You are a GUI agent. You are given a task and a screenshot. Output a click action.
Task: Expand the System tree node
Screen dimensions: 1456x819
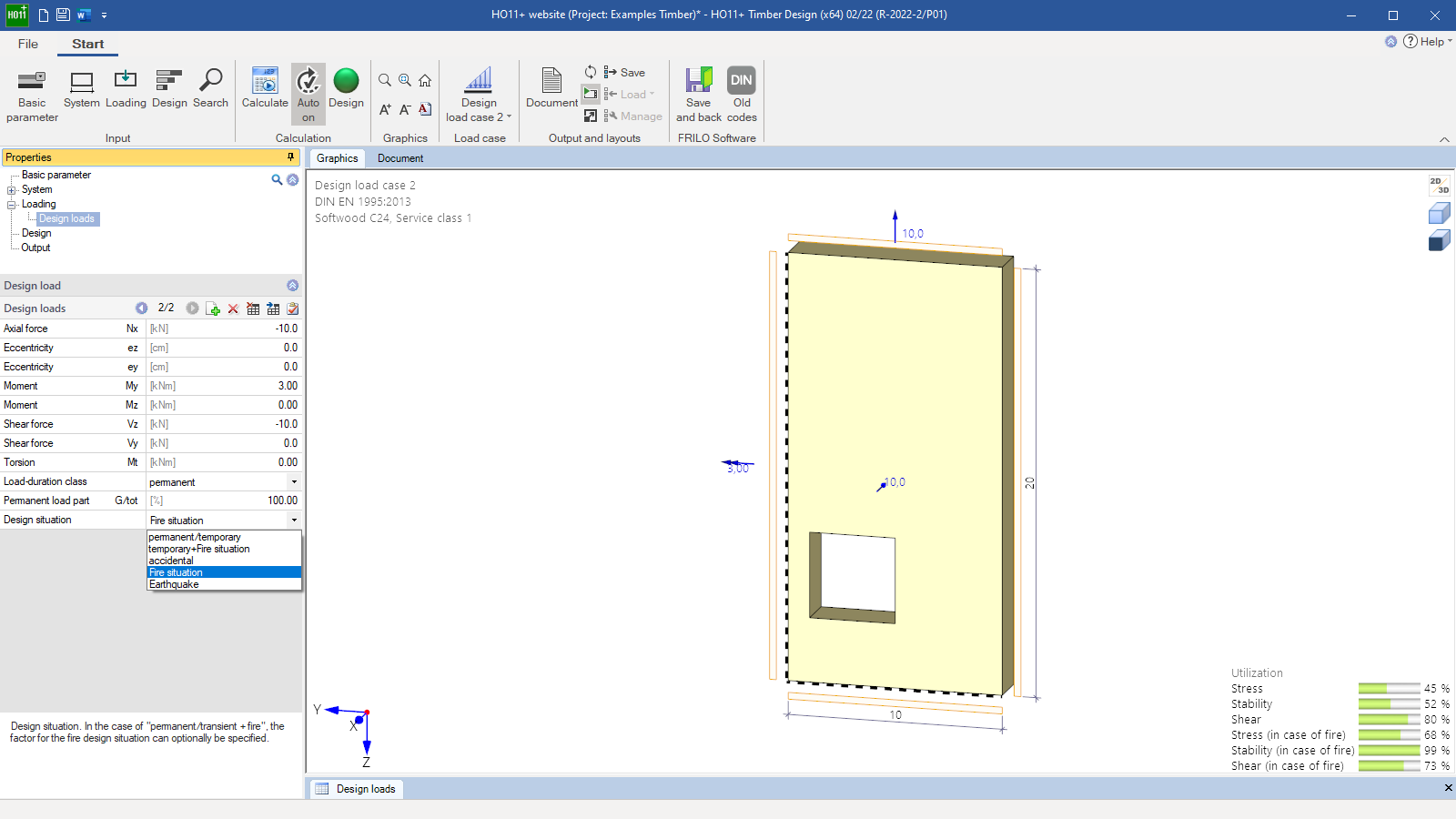(12, 190)
